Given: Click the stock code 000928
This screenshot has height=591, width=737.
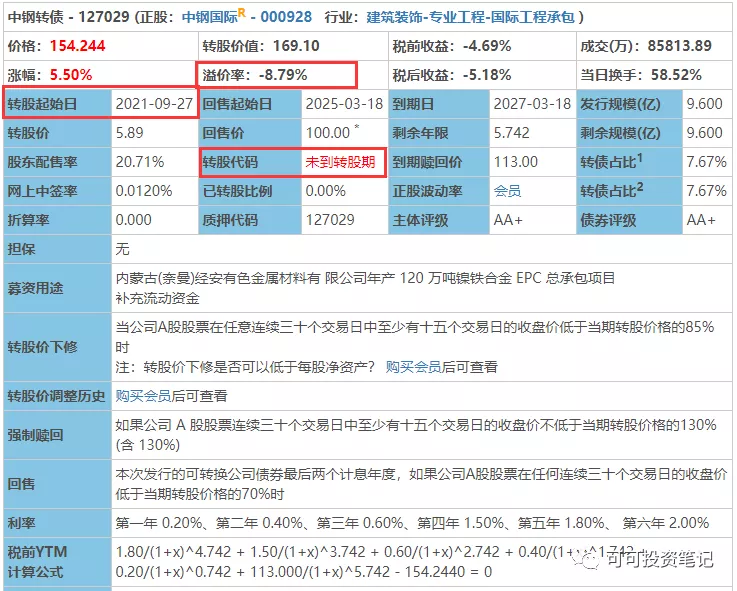Looking at the screenshot, I should [x=286, y=17].
